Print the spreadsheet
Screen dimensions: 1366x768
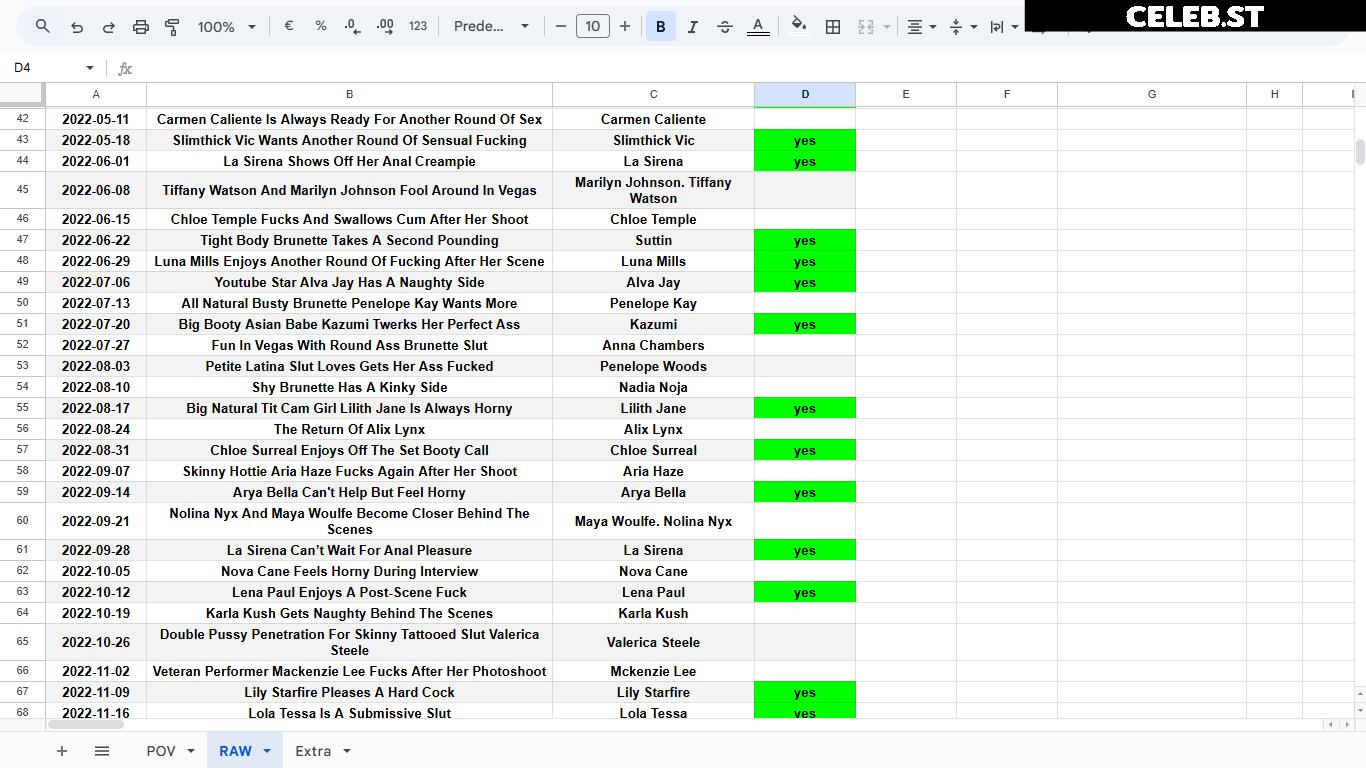point(141,26)
